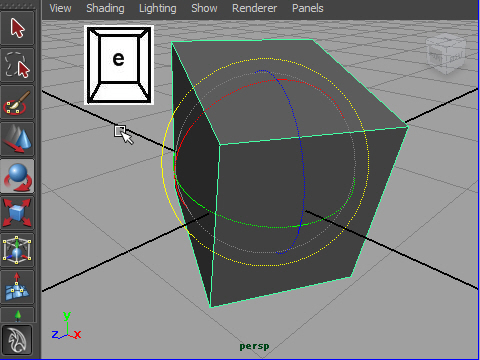Viewport: 480px width, 360px height.
Task: Open the Panels menu
Action: (x=308, y=8)
